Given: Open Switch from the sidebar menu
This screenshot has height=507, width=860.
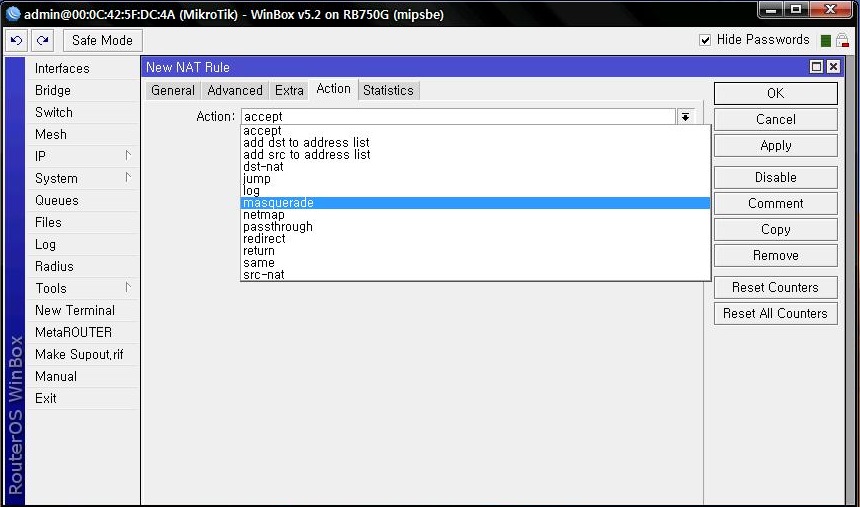Looking at the screenshot, I should click(x=83, y=112).
